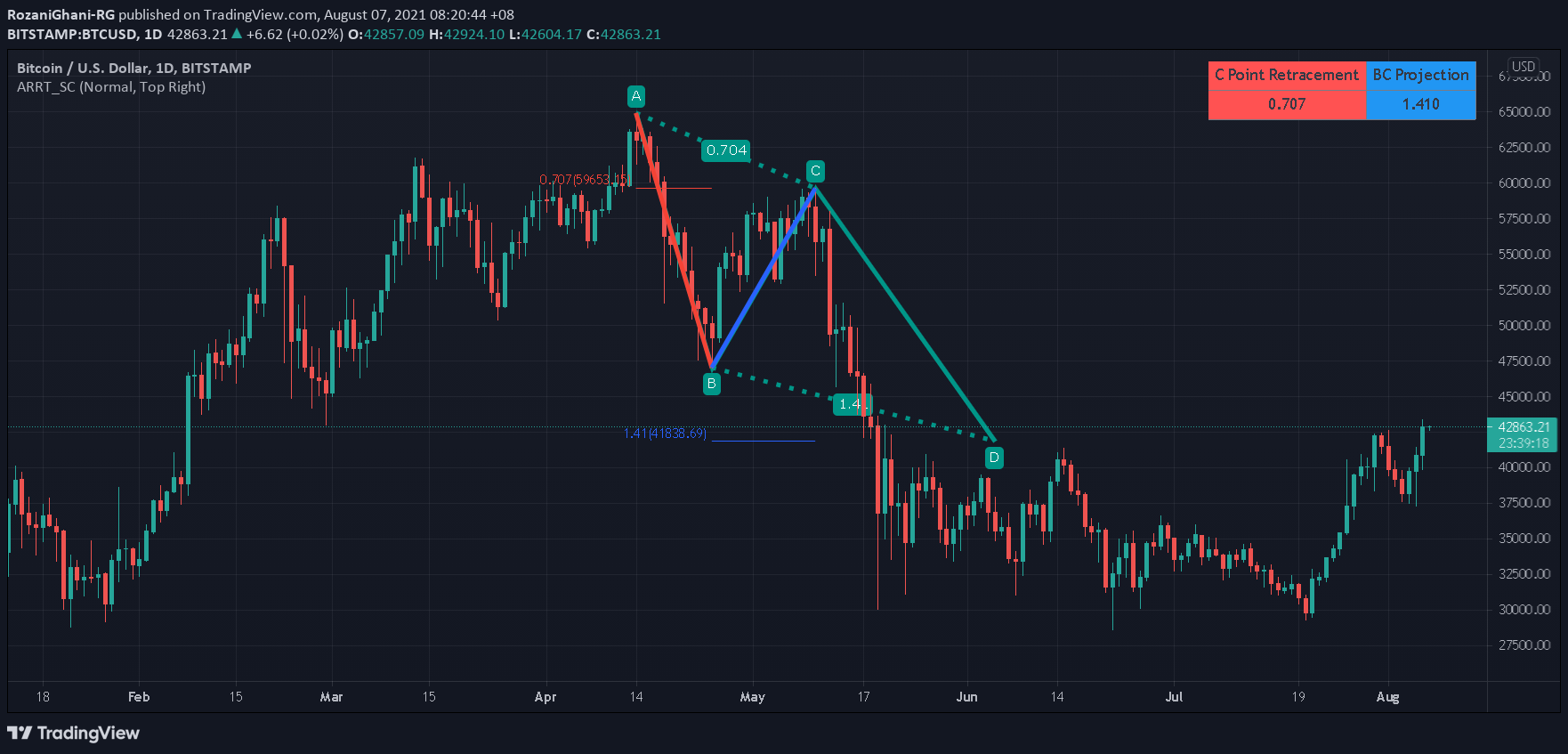Click the H:42924.10 high value in the header
The image size is (1568, 754).
466,34
